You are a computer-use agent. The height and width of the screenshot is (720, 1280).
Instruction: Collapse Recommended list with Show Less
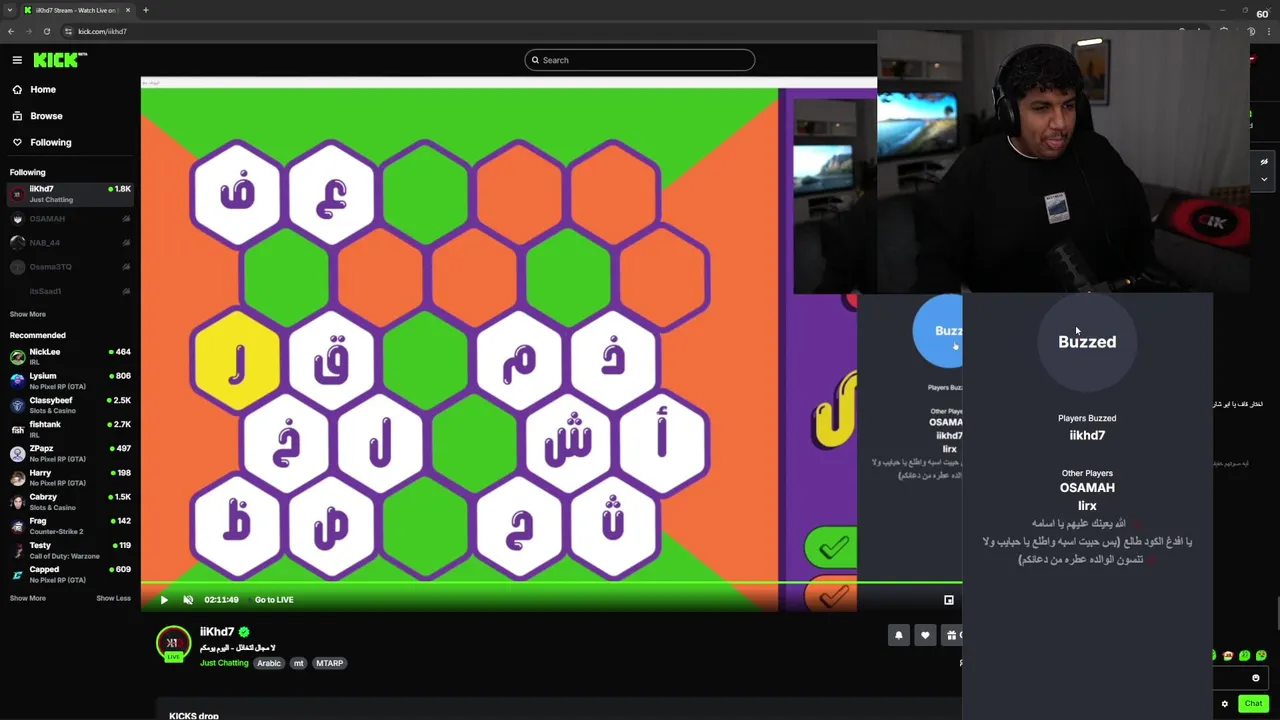(113, 598)
